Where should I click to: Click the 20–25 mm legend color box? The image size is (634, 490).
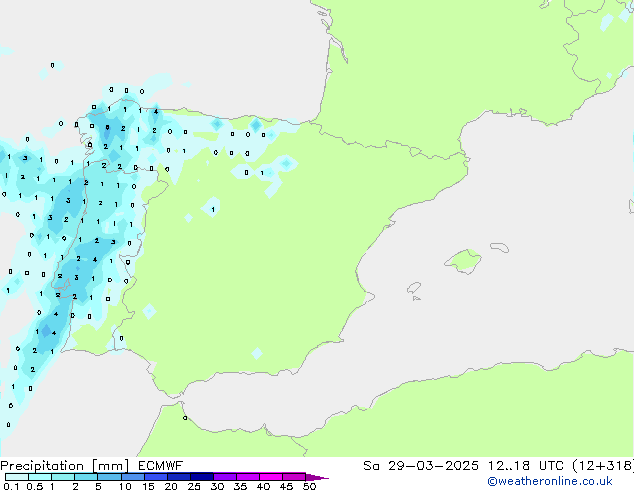pos(178,477)
